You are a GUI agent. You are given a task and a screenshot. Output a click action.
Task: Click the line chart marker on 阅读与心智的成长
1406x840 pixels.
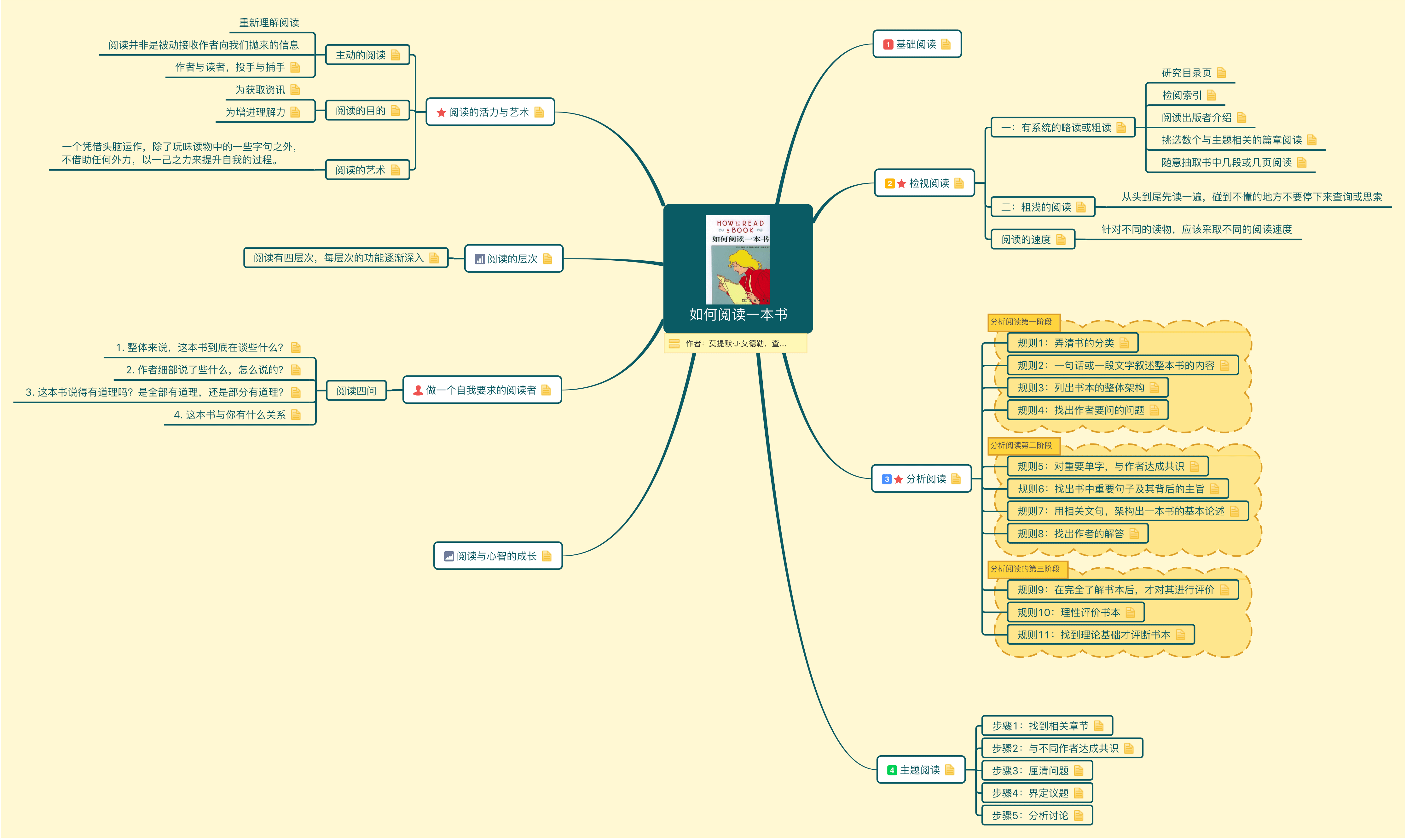pyautogui.click(x=449, y=556)
